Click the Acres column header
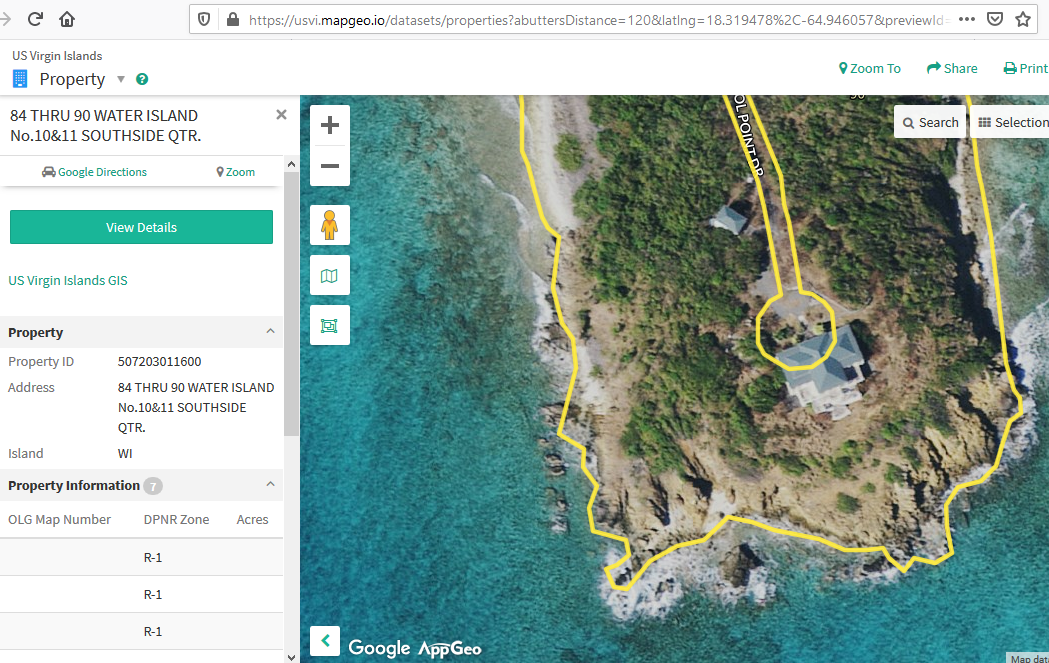This screenshot has height=663, width=1049. [252, 519]
